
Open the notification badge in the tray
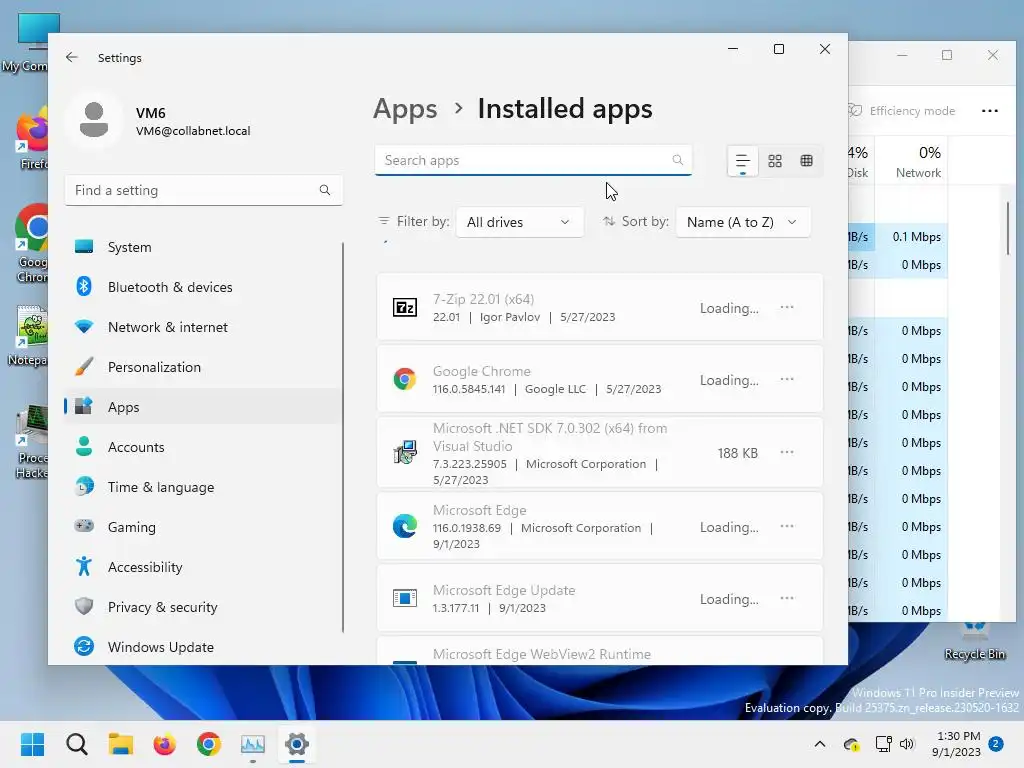[x=996, y=744]
